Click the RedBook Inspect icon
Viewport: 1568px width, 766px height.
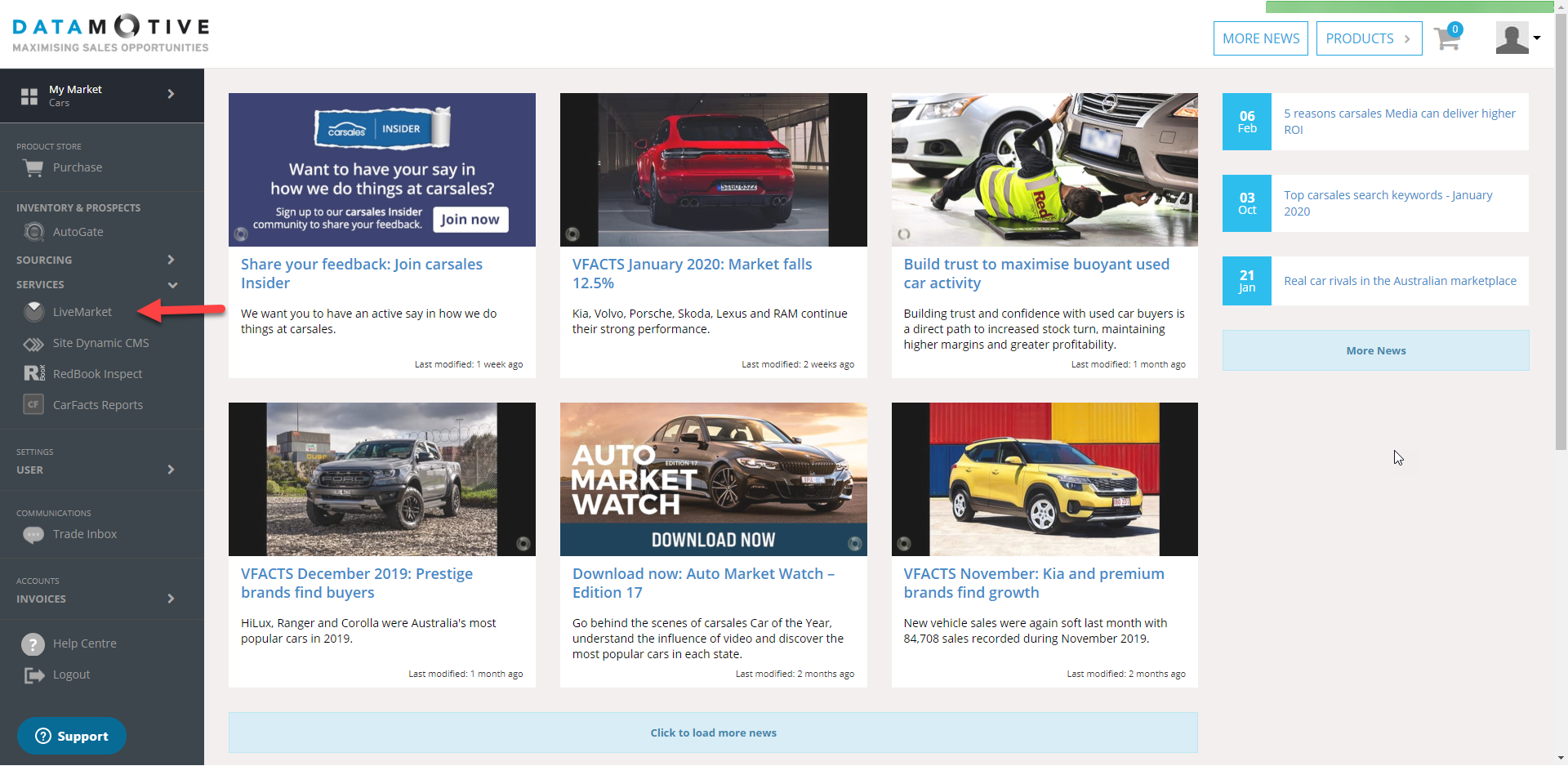pos(33,374)
